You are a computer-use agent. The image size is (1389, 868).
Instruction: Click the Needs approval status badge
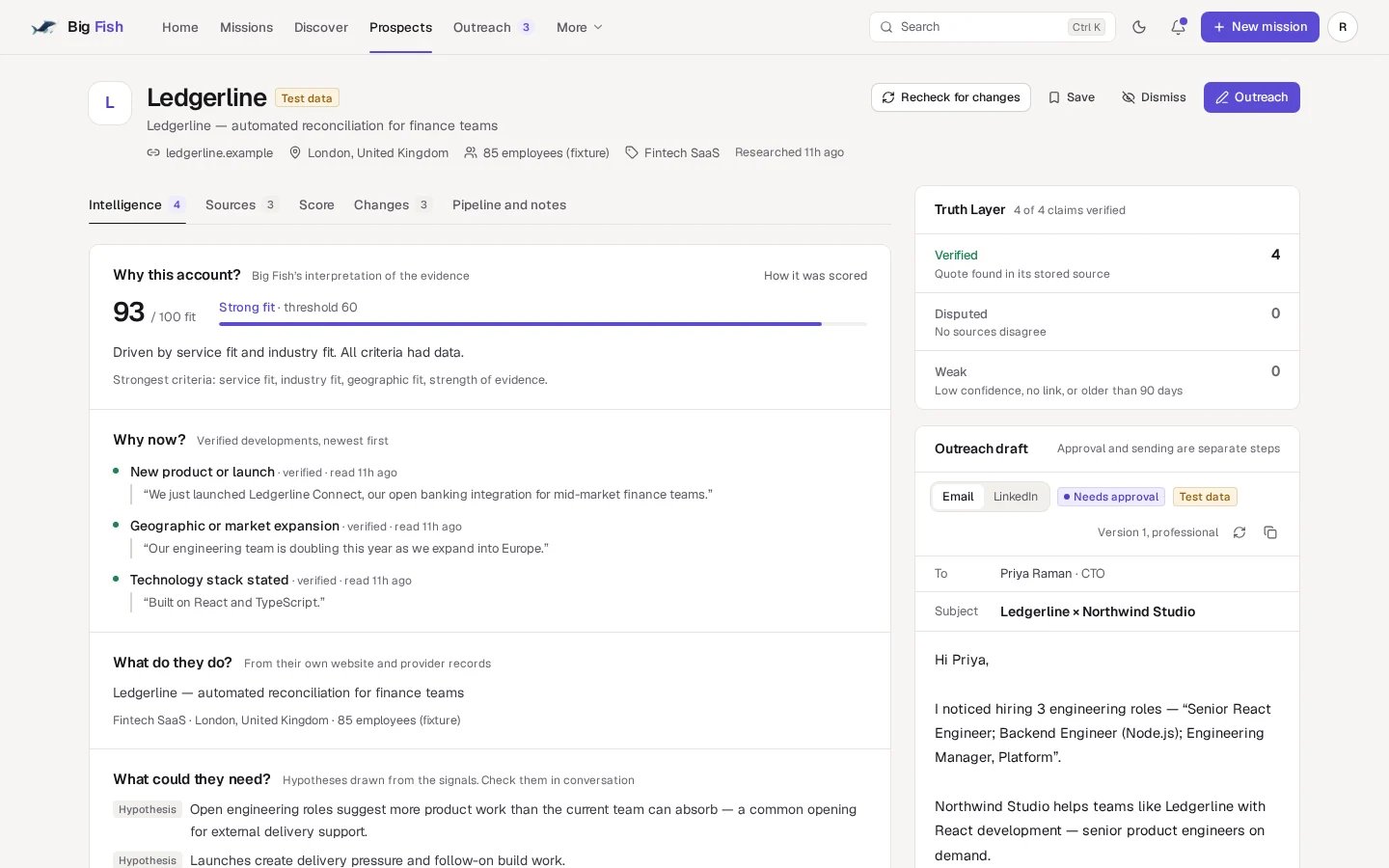tap(1111, 497)
